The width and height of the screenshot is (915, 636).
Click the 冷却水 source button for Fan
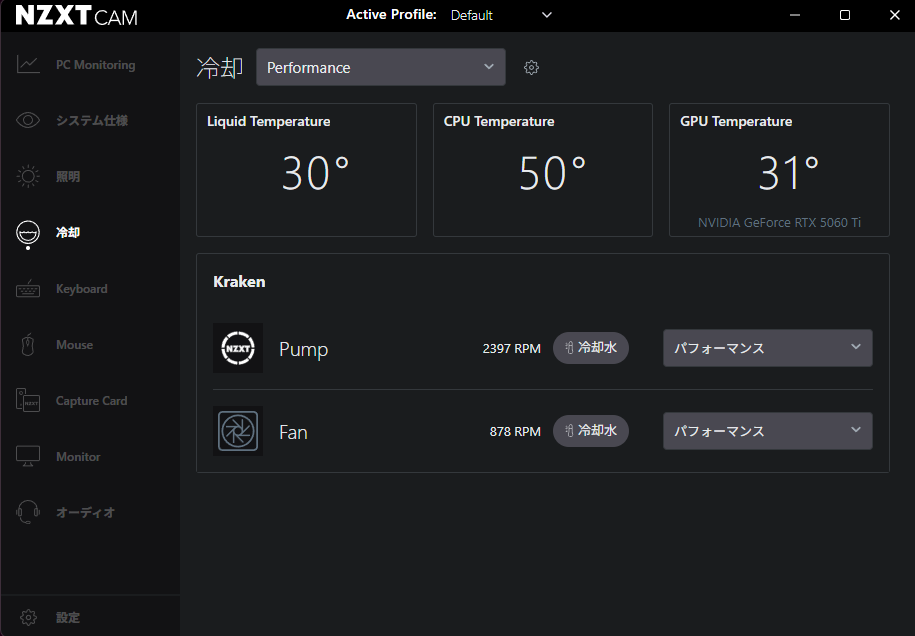(x=591, y=431)
